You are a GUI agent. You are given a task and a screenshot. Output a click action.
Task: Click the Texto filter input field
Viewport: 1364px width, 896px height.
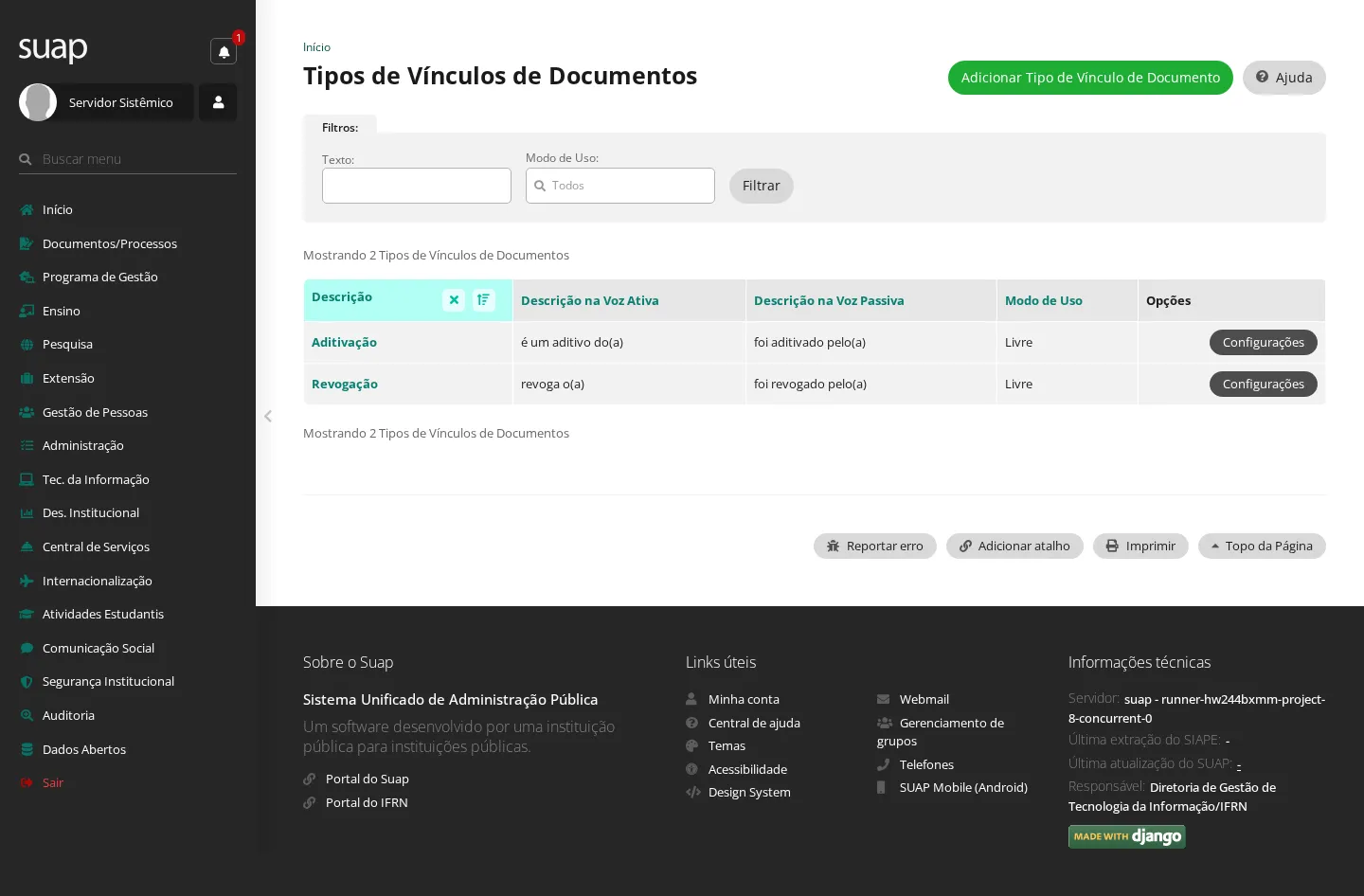coord(417,186)
